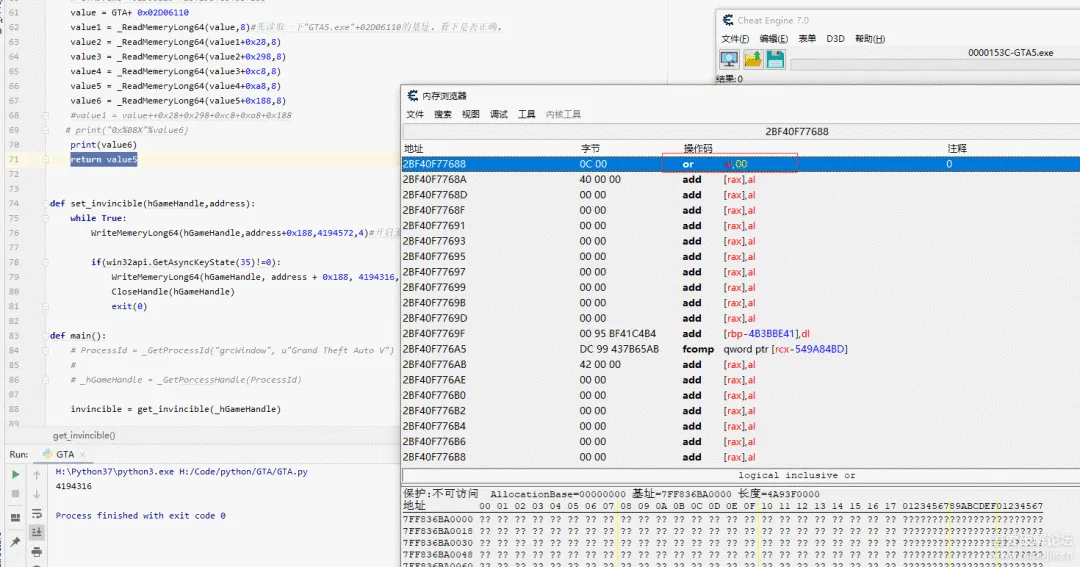Click the print icon in Run console
This screenshot has height=567, width=1080.
37,551
